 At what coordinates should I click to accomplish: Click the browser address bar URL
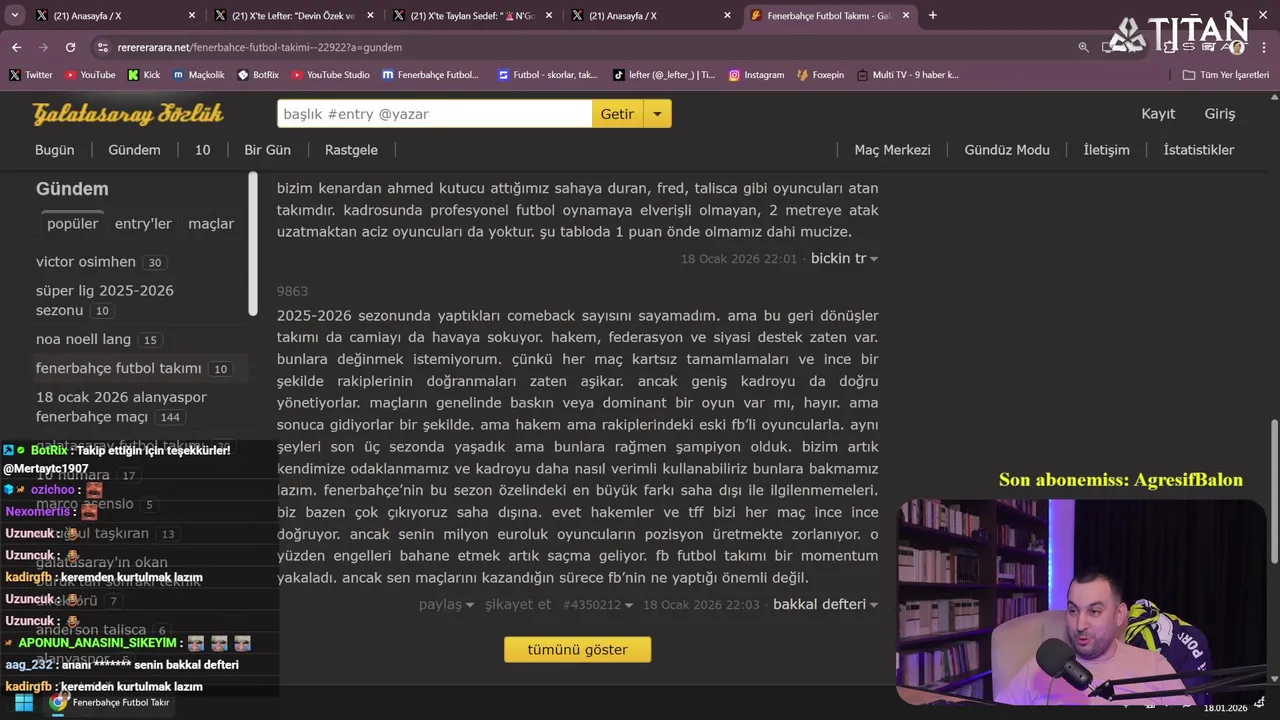(260, 47)
